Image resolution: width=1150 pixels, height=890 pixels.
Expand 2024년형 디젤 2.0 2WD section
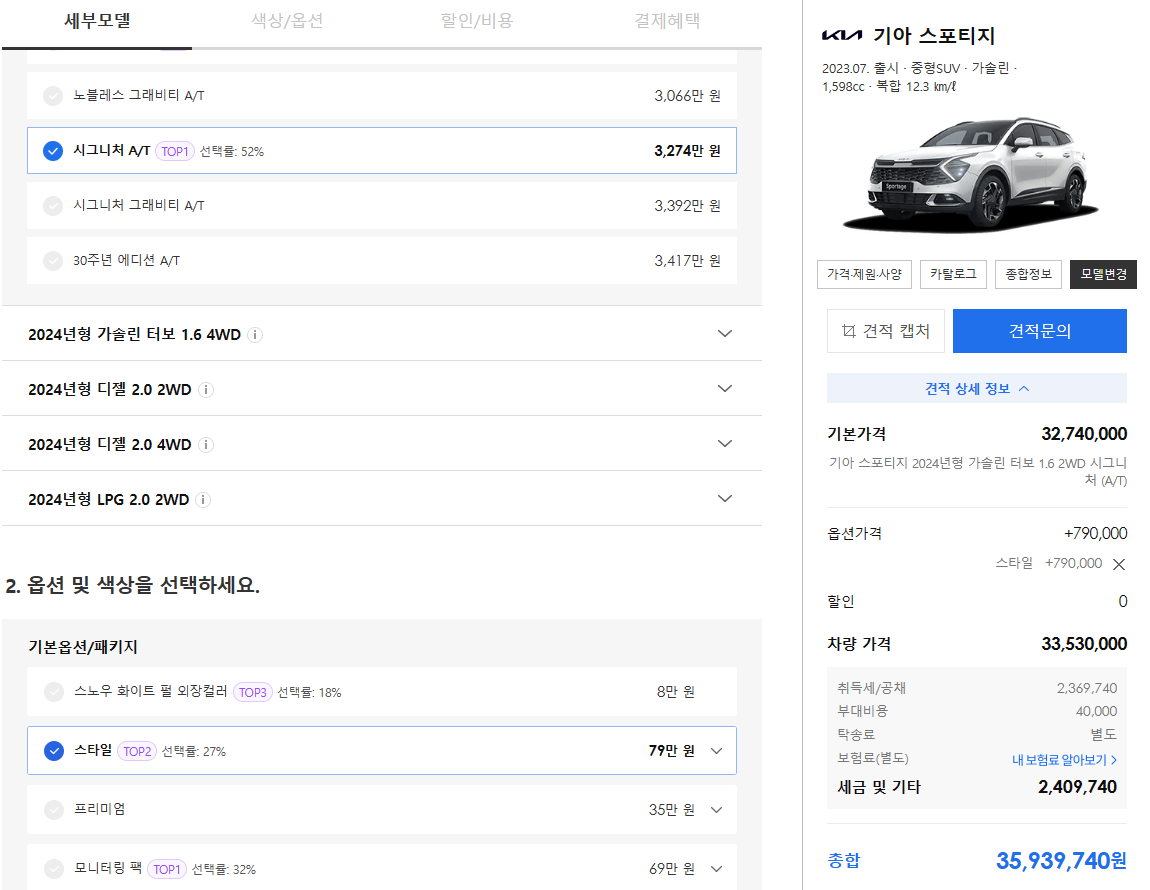(725, 389)
